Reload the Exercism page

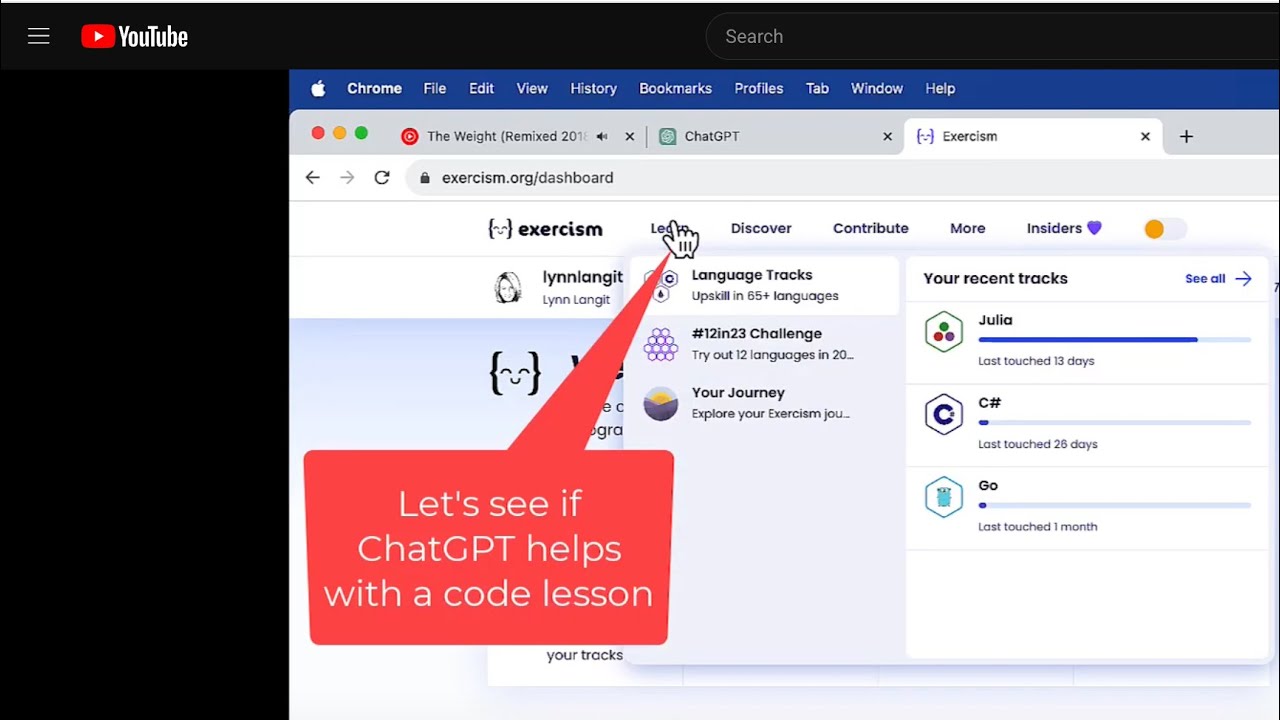coord(382,177)
